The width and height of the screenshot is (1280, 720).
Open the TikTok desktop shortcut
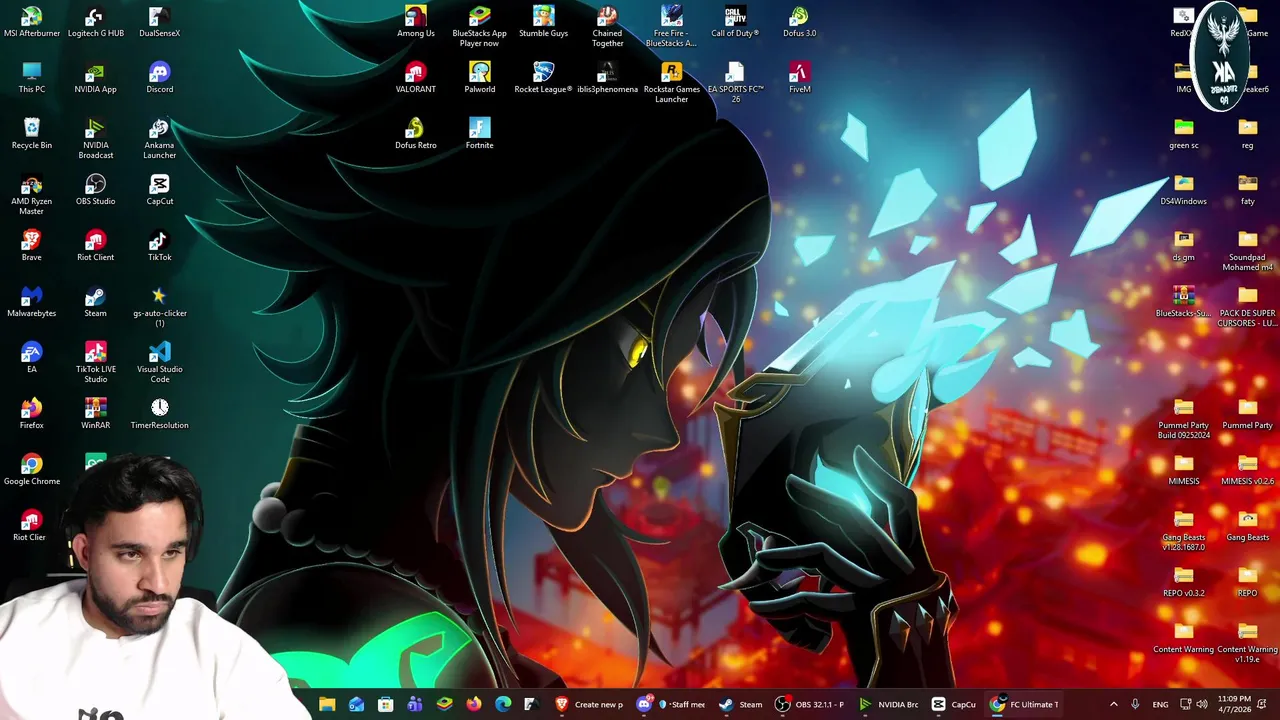pyautogui.click(x=160, y=246)
